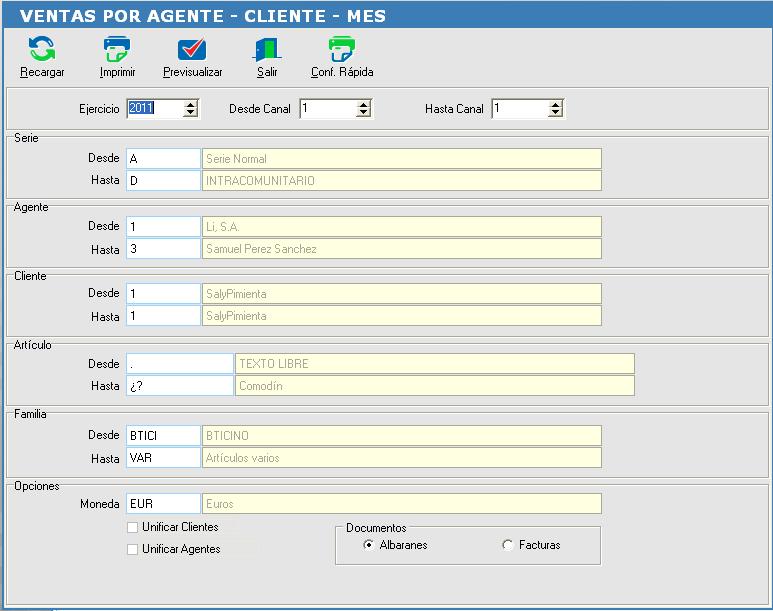Click the Imprimir printer icon

click(x=117, y=49)
